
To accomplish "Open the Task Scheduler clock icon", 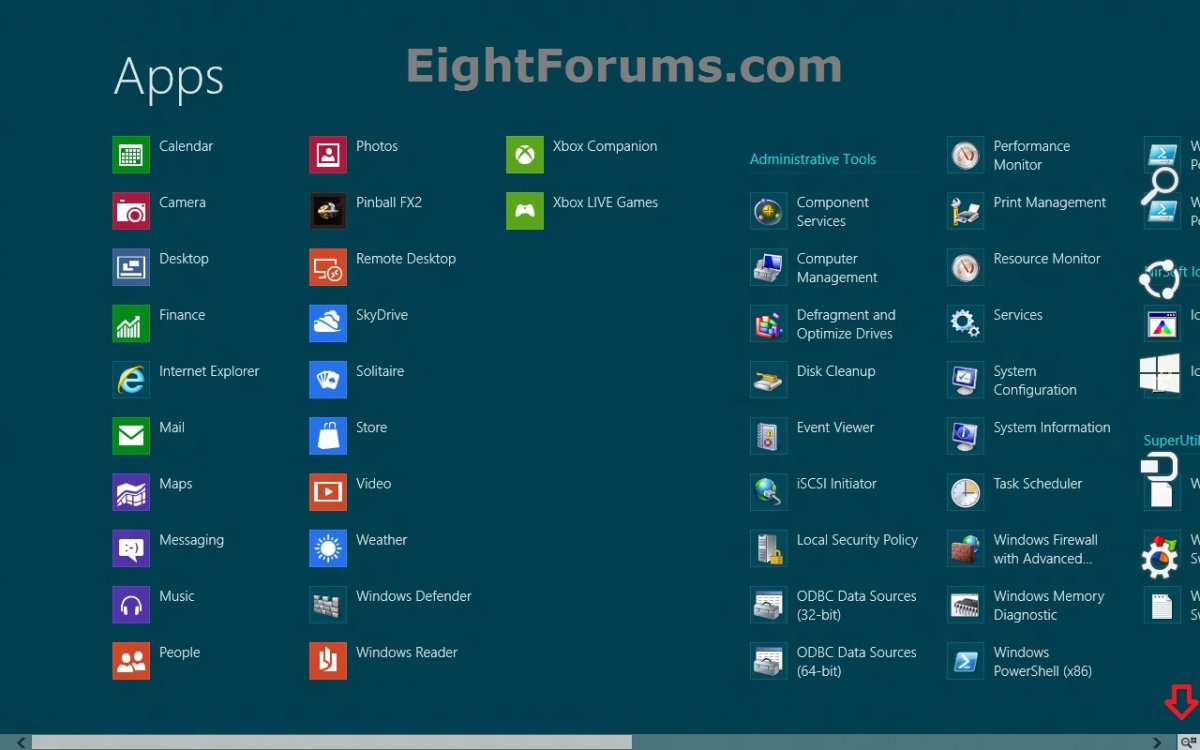I will (965, 492).
